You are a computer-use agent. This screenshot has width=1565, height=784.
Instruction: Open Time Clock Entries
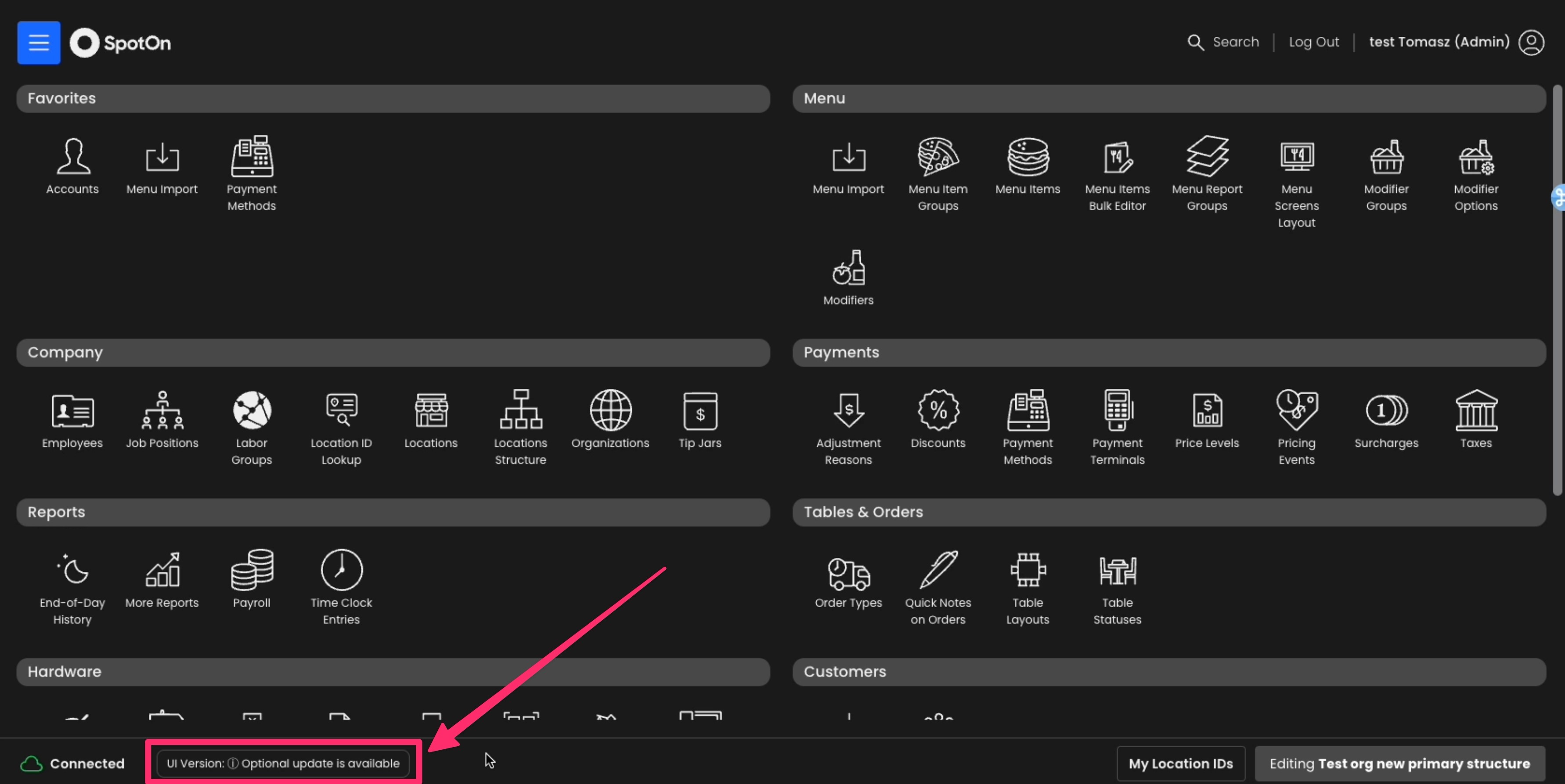click(x=341, y=587)
